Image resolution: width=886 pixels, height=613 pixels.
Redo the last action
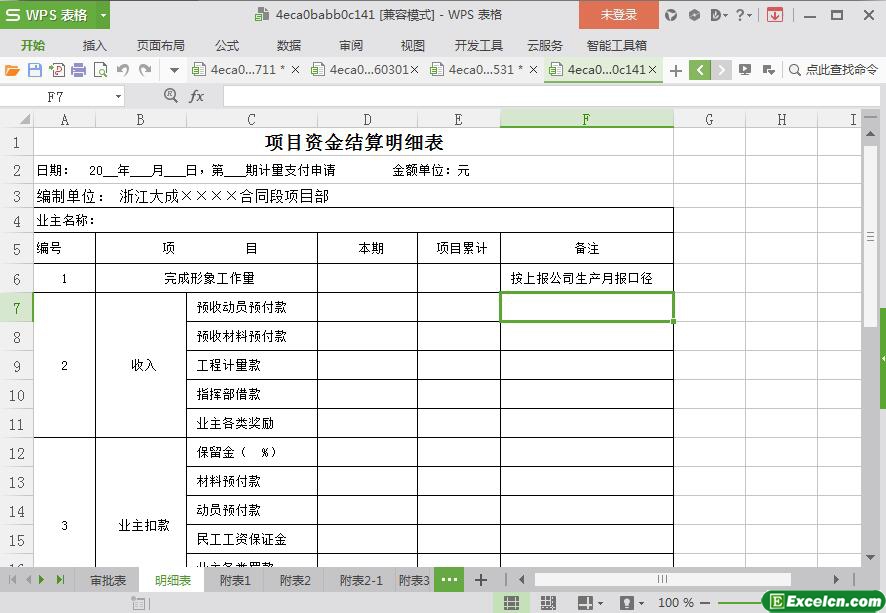point(145,69)
